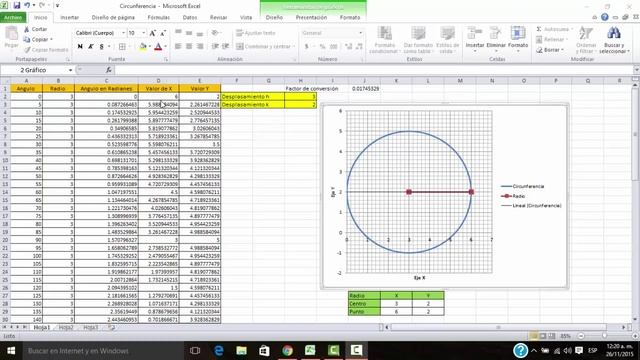This screenshot has width=640, height=360.
Task: Click into the formula bar
Action: point(373,70)
